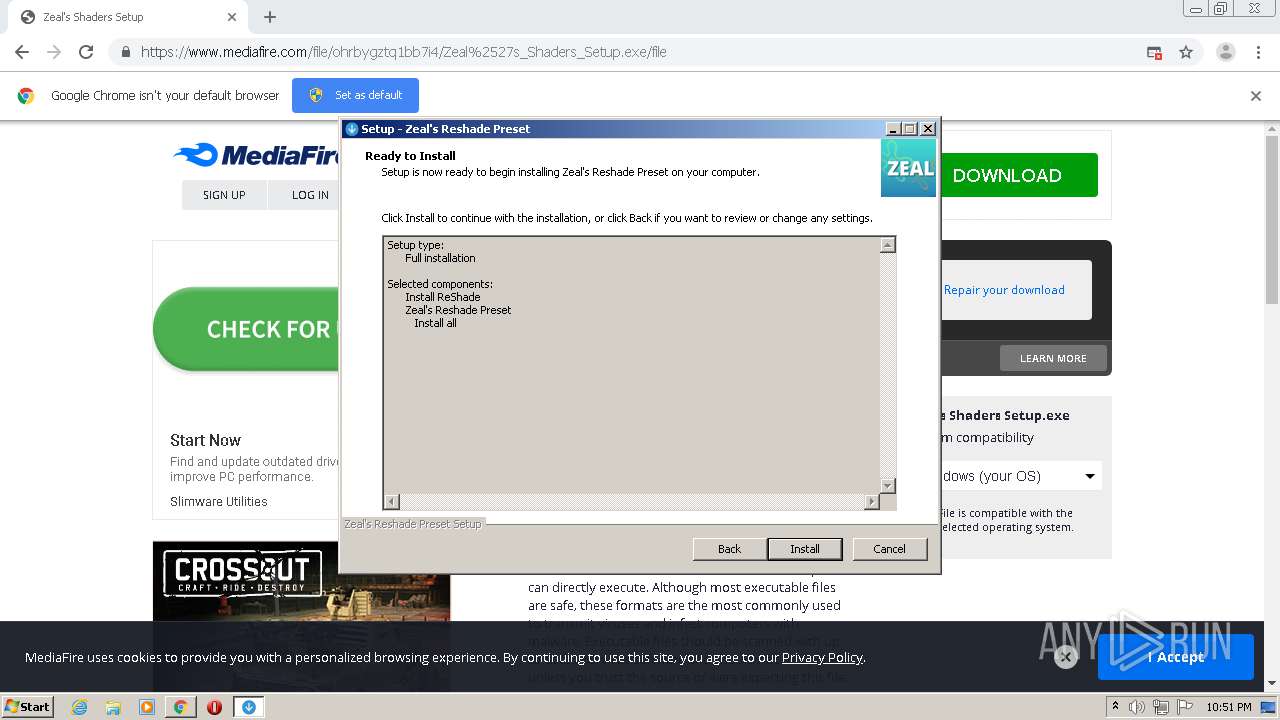Close the setup wizard window
Viewport: 1280px width, 720px height.
tap(928, 129)
